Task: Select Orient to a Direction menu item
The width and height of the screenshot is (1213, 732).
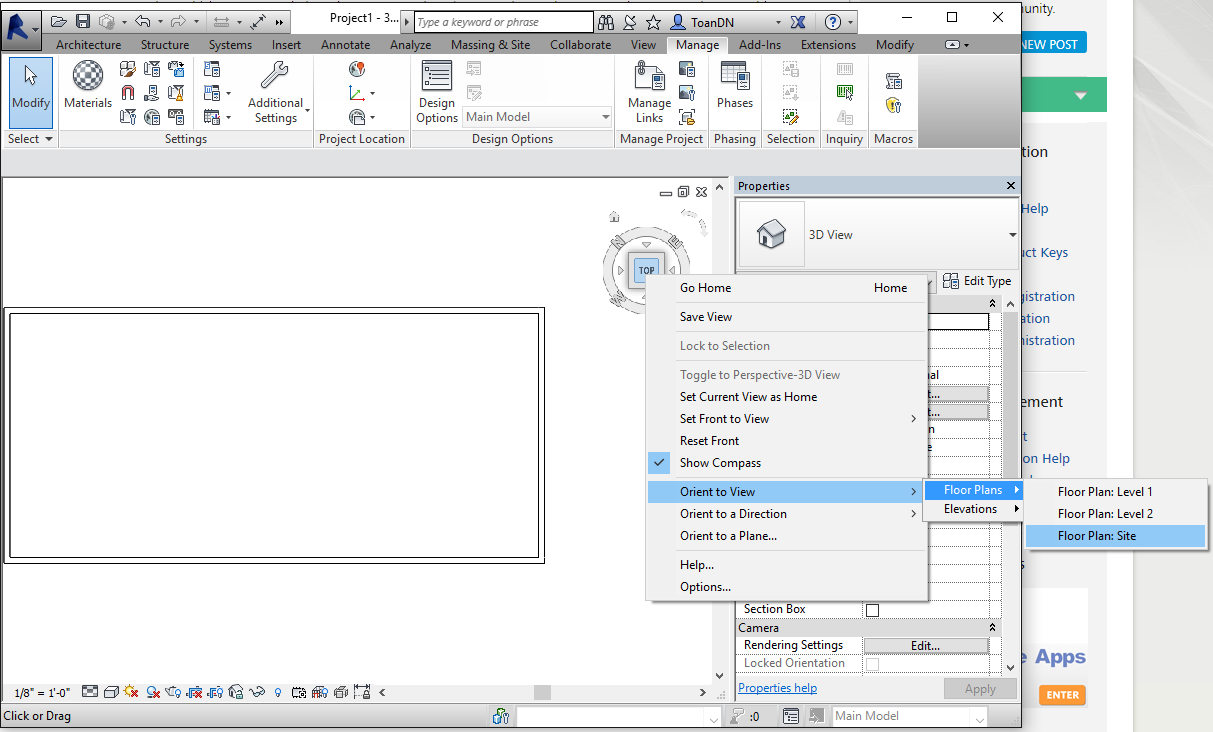Action: [788, 514]
